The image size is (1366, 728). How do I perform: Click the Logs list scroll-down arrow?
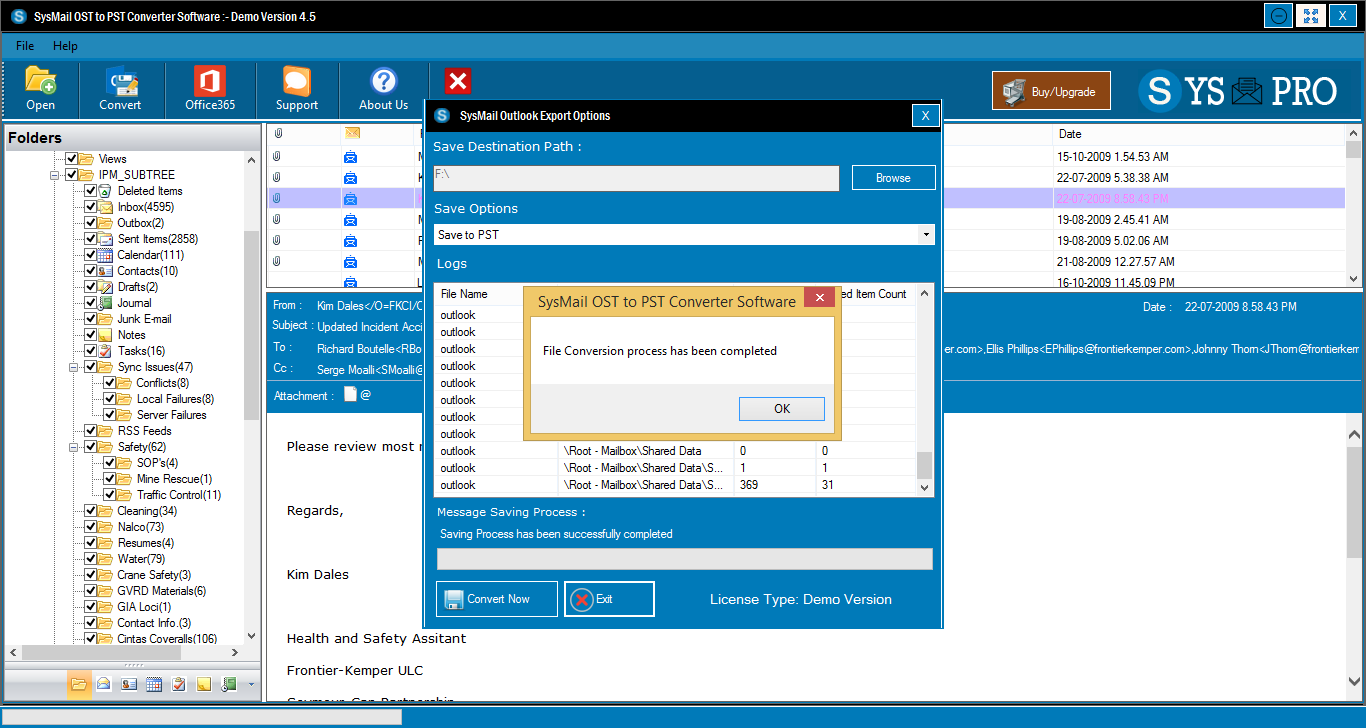click(x=925, y=487)
